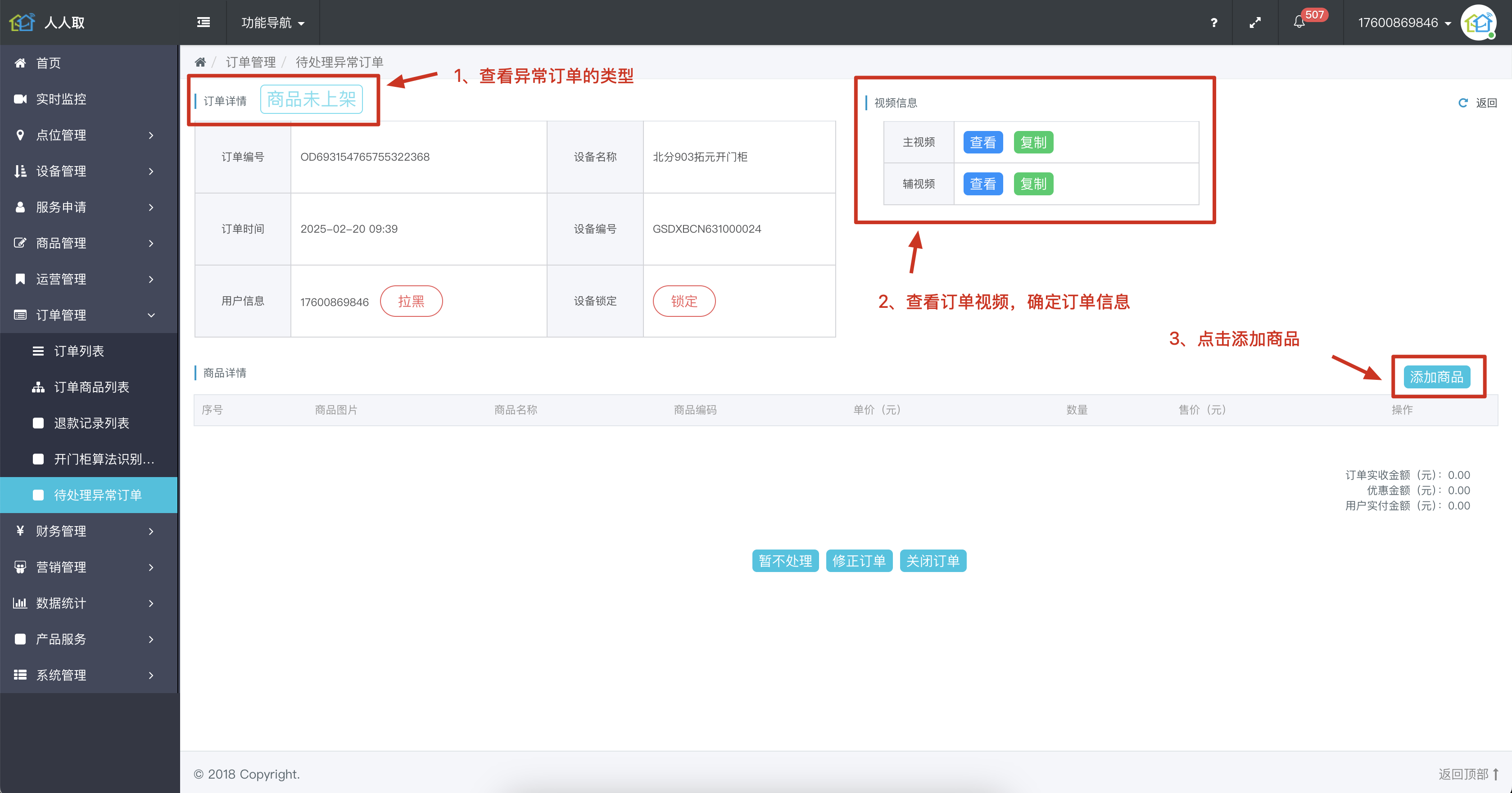Go to 首页 menu item
Image resolution: width=1512 pixels, height=793 pixels.
pyautogui.click(x=89, y=63)
